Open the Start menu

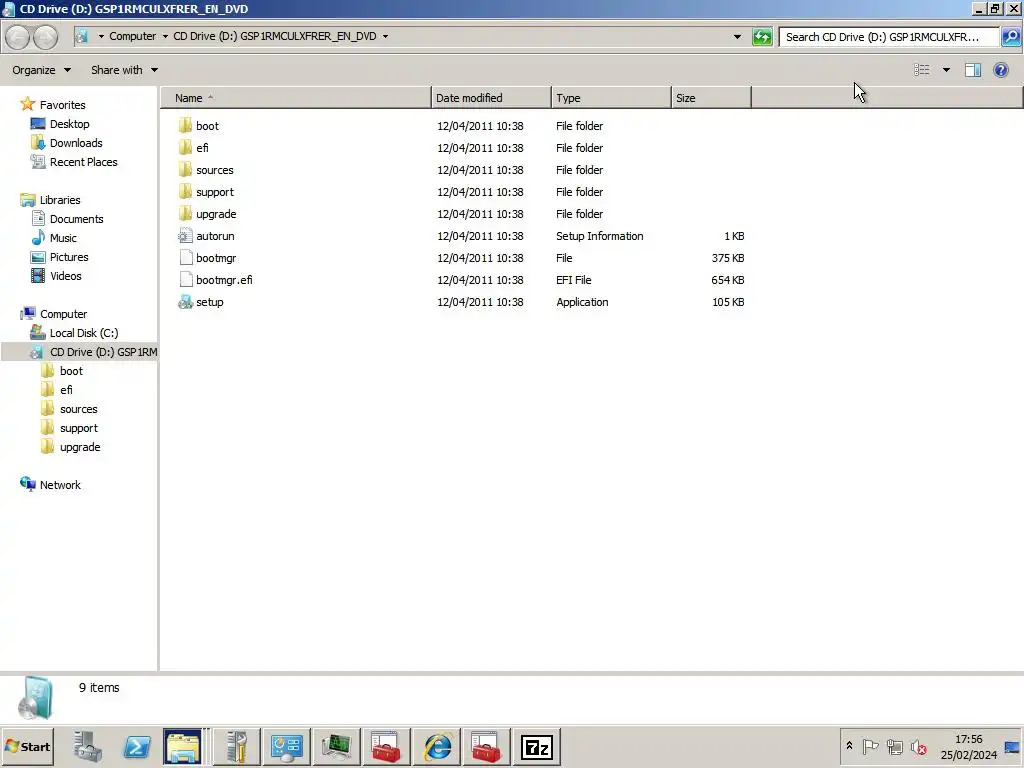pos(28,746)
